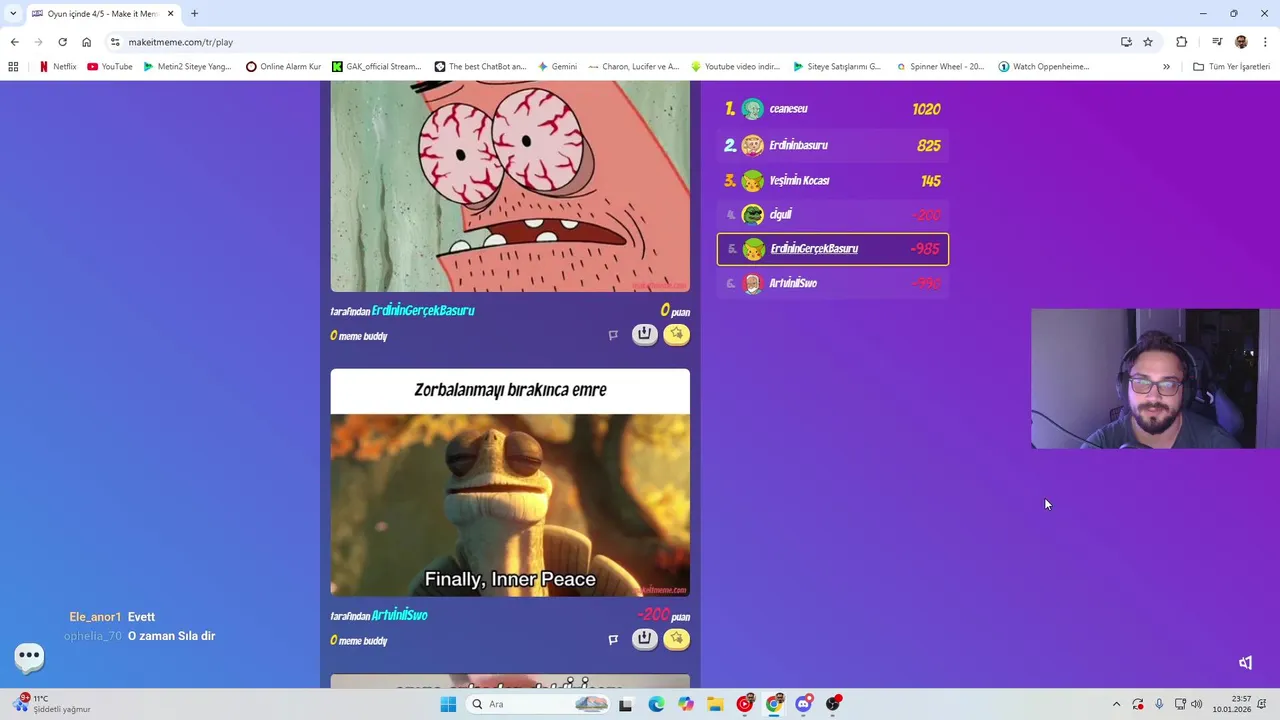Image resolution: width=1280 pixels, height=720 pixels.
Task: Close the Make it Meme tab
Action: [x=171, y=14]
